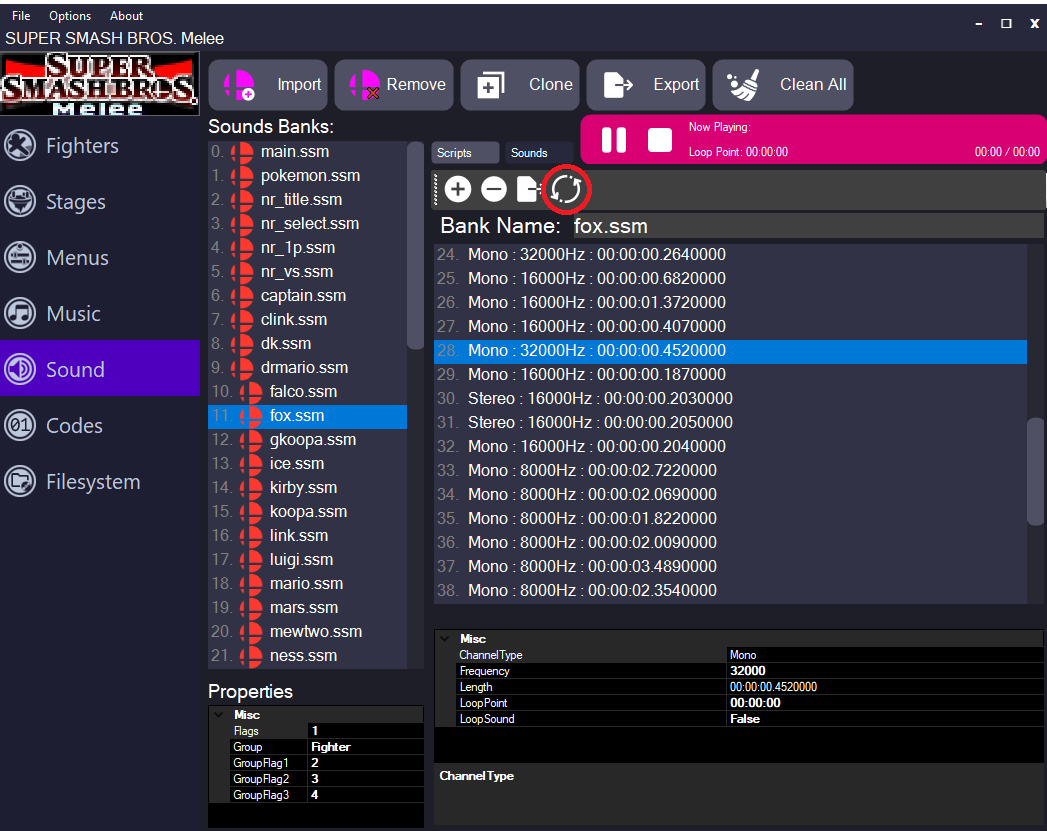Select sound 31 Stereo 16000Hz
Viewport: 1047px width, 831px height.
pyautogui.click(x=730, y=423)
